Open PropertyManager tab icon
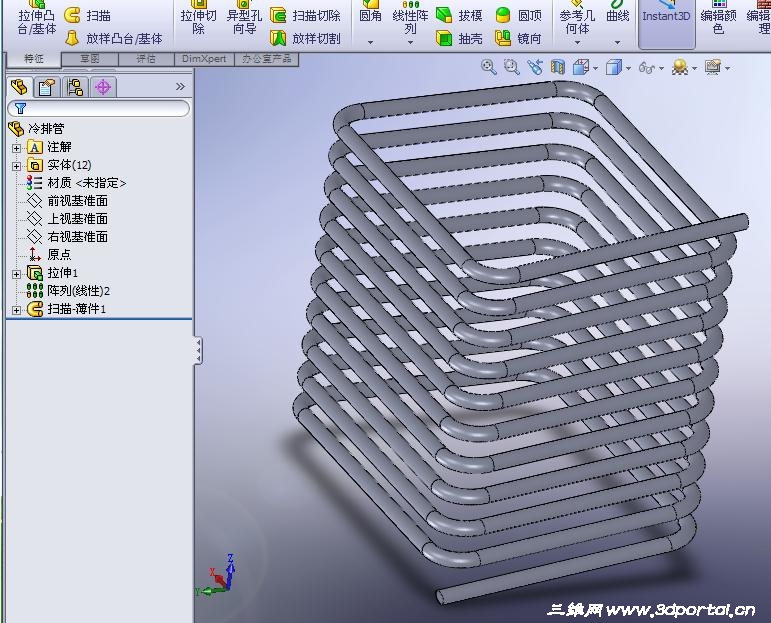This screenshot has width=771, height=623. point(47,88)
